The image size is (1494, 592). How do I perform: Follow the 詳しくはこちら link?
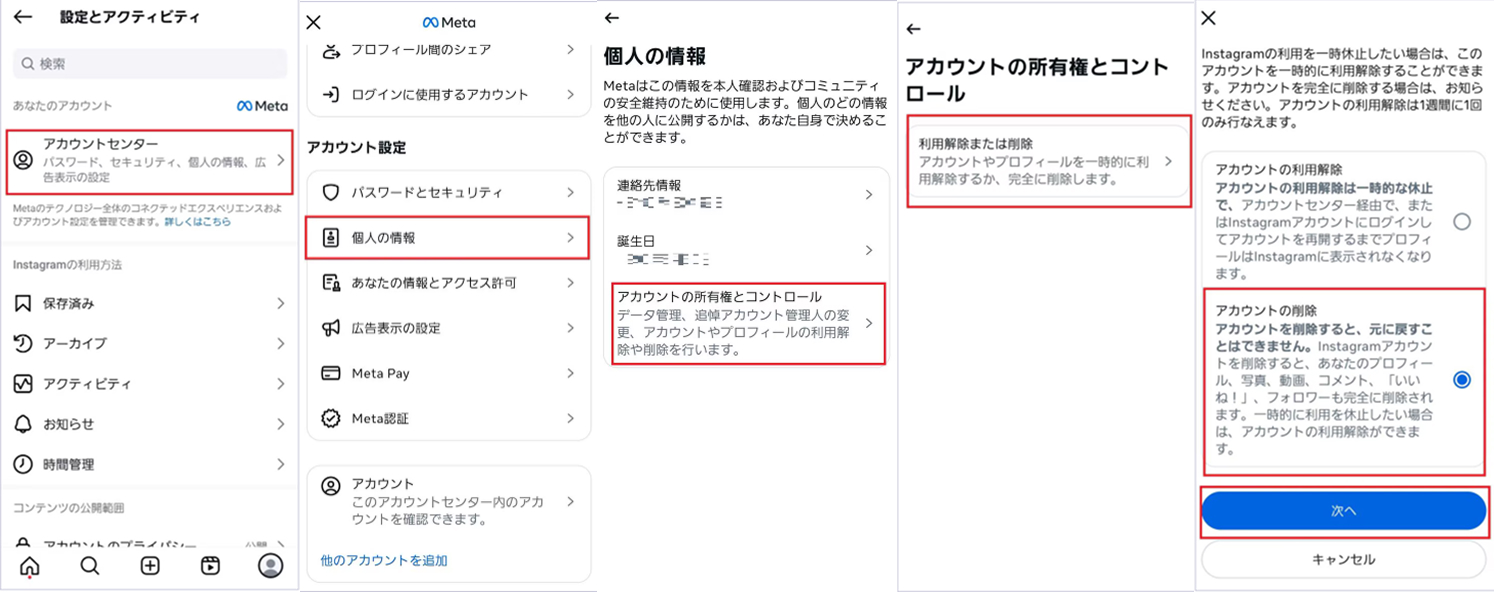tap(197, 222)
